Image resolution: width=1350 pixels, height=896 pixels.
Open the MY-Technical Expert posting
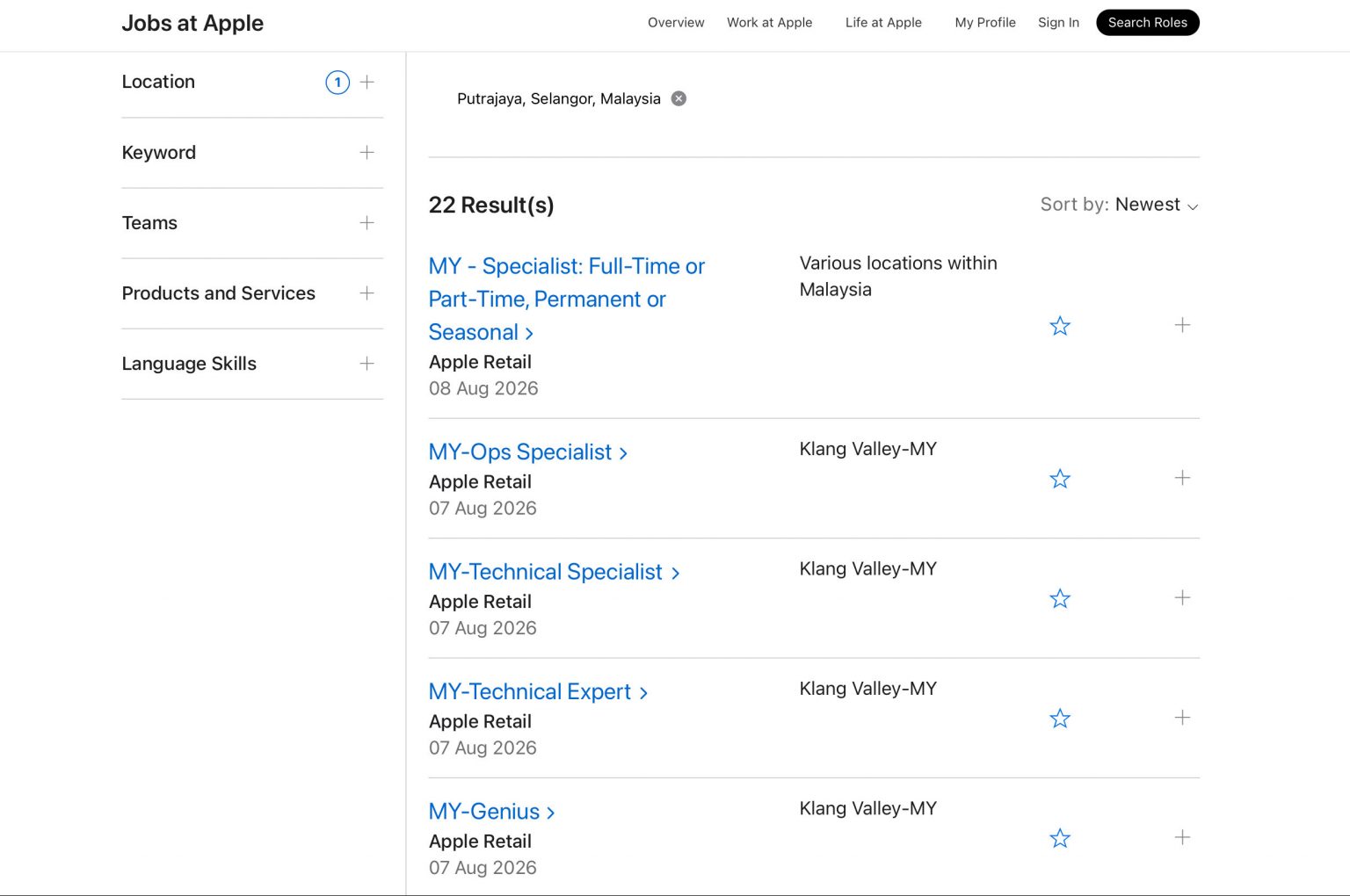pos(538,692)
